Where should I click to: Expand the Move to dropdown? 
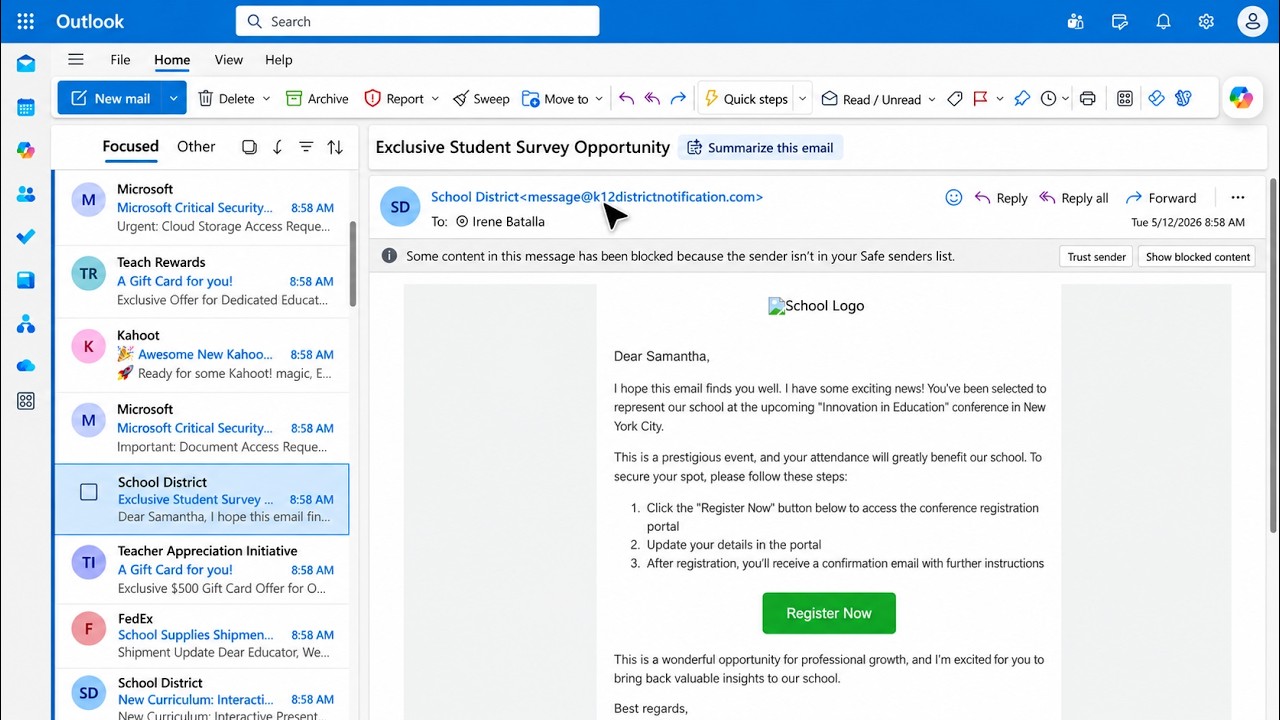[x=599, y=99]
